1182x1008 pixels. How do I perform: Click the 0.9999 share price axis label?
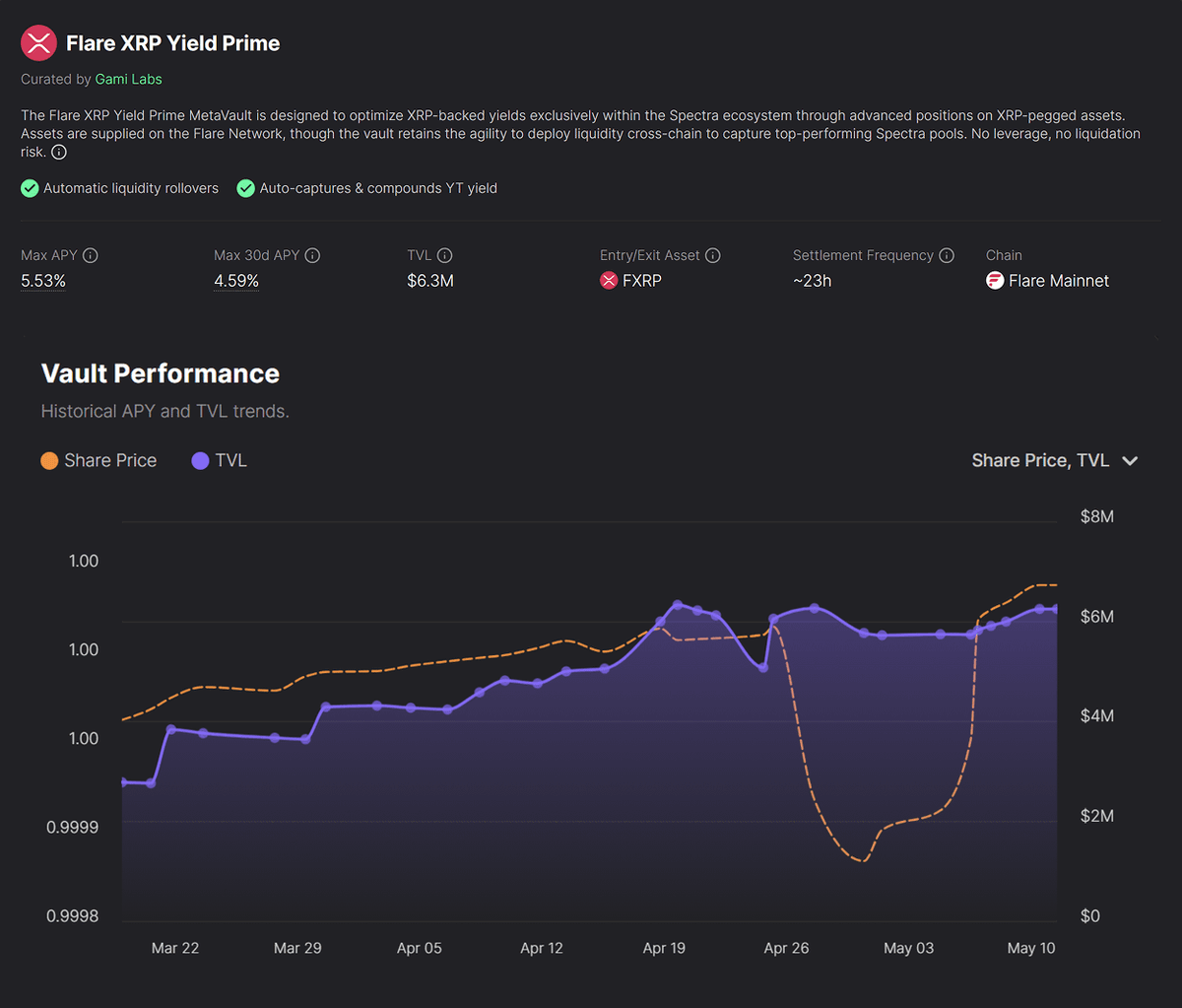[73, 827]
